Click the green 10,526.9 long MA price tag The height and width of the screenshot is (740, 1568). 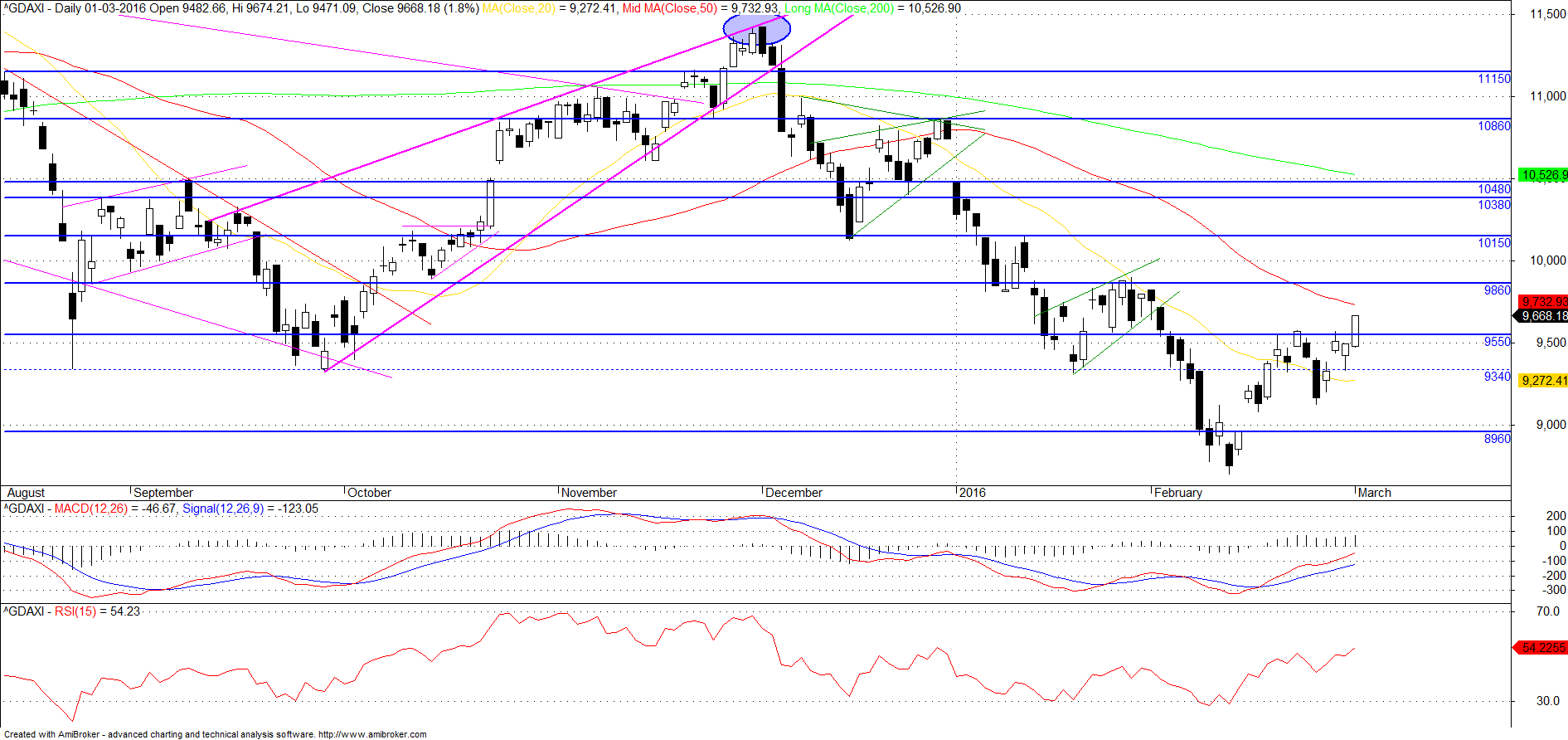click(x=1542, y=175)
